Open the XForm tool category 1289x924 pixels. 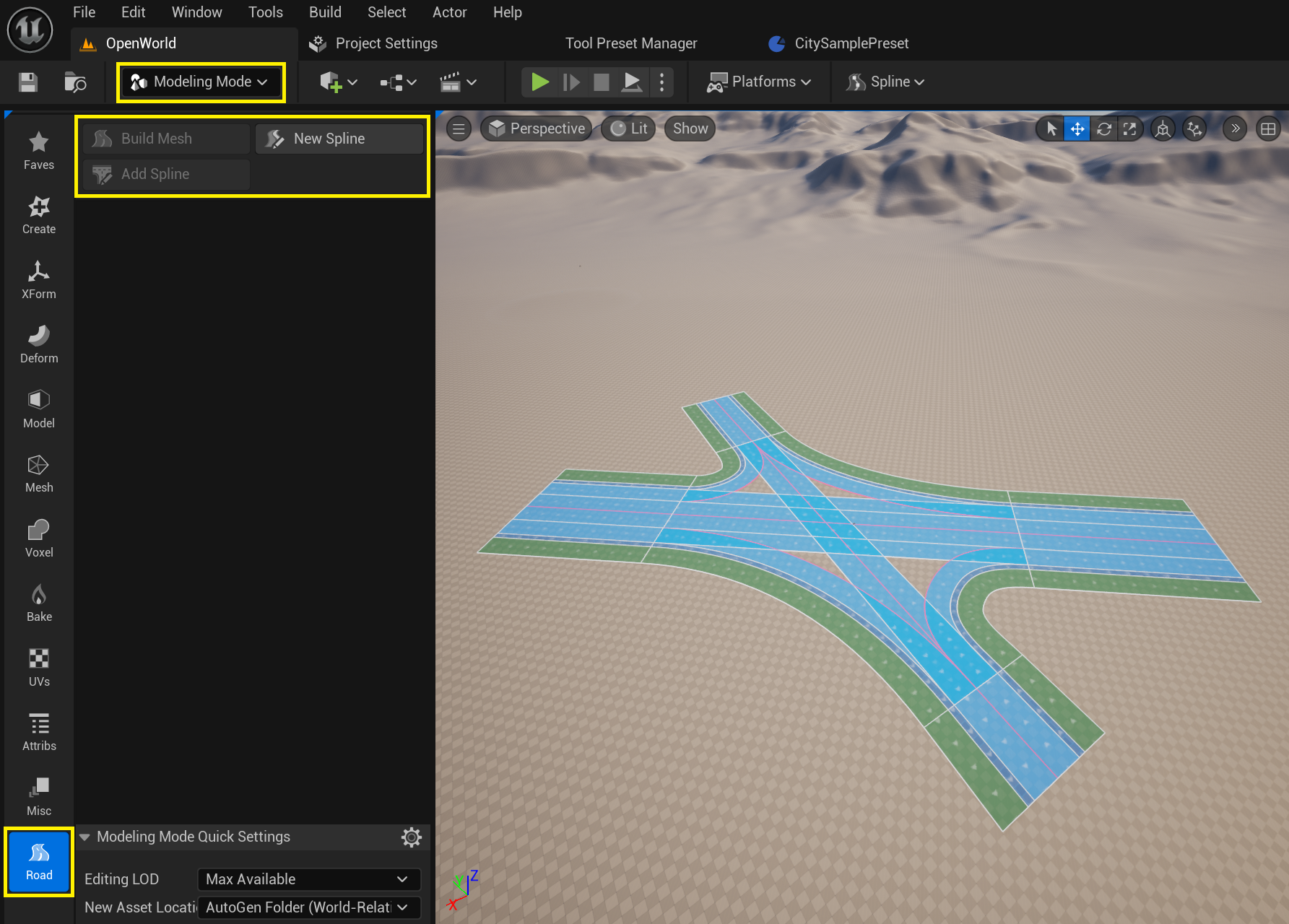click(x=39, y=279)
